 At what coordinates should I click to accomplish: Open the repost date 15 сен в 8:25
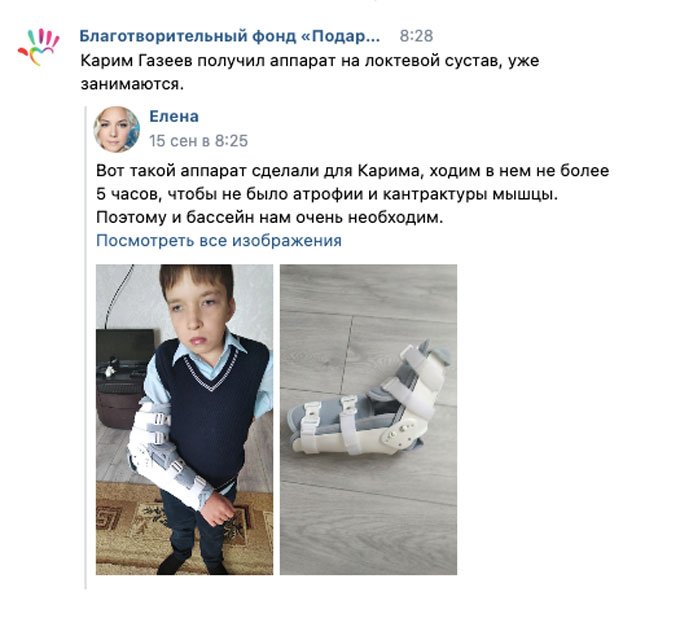coord(198,141)
